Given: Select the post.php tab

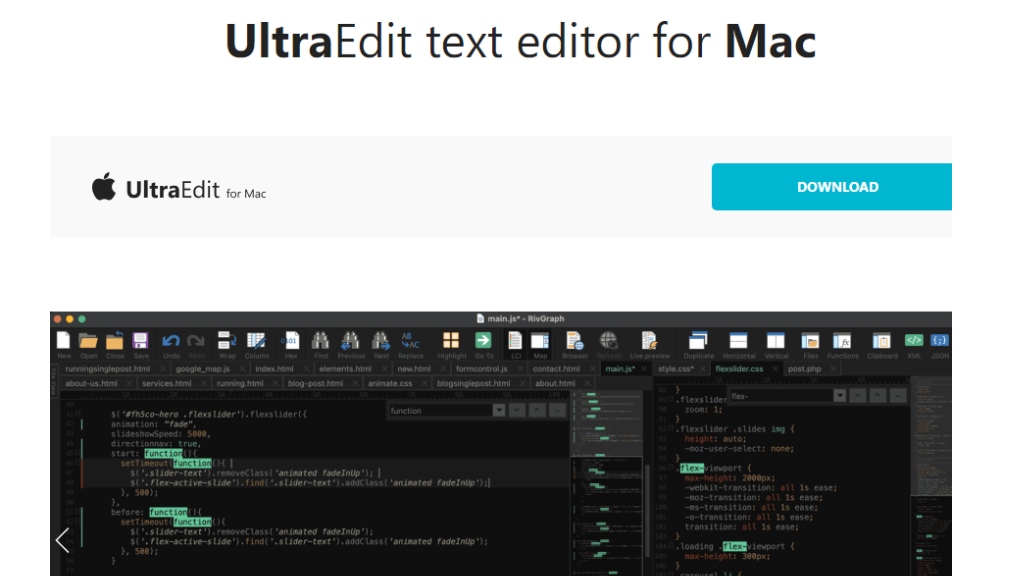Looking at the screenshot, I should 805,369.
